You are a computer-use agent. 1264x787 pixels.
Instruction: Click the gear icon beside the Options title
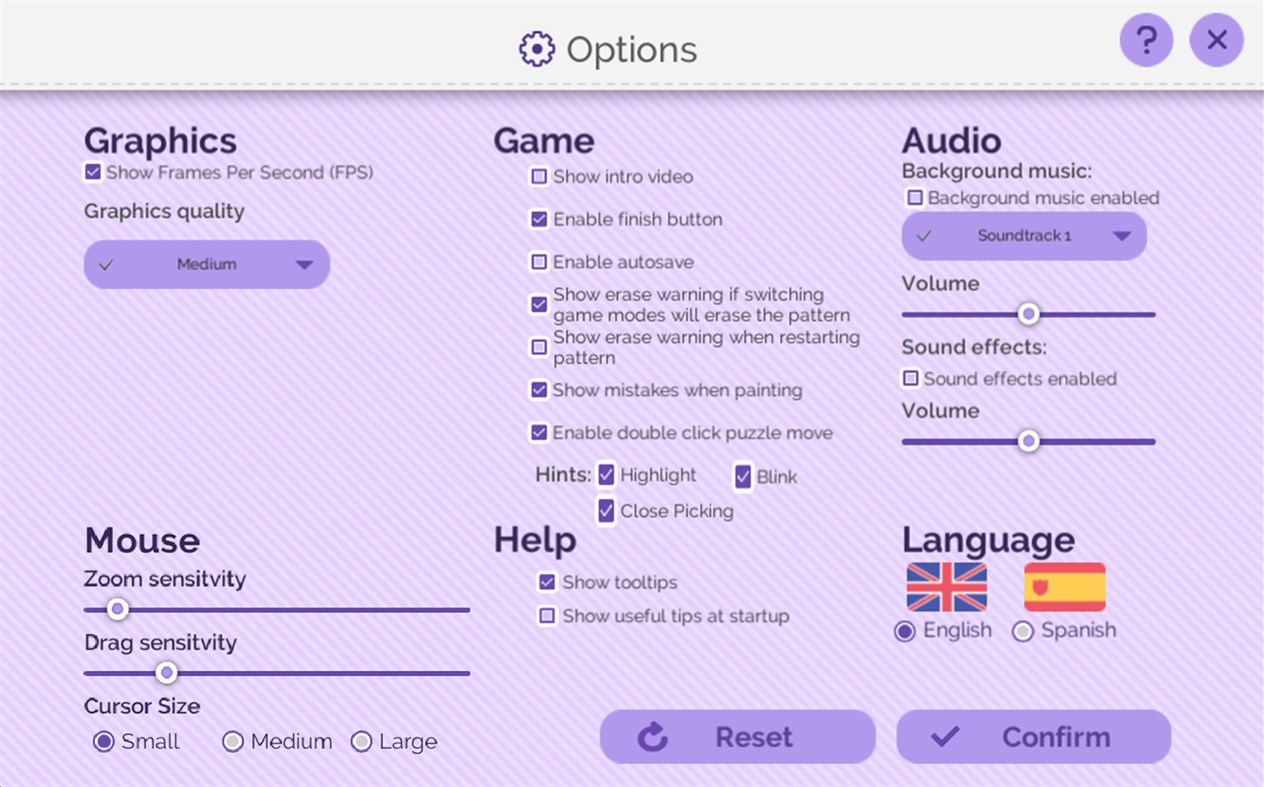[536, 48]
